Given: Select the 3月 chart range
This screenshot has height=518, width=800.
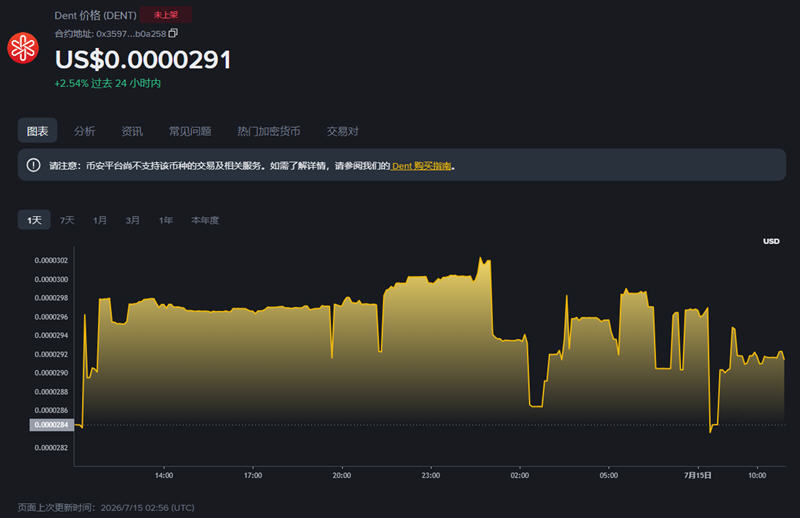Looking at the screenshot, I should 132,220.
